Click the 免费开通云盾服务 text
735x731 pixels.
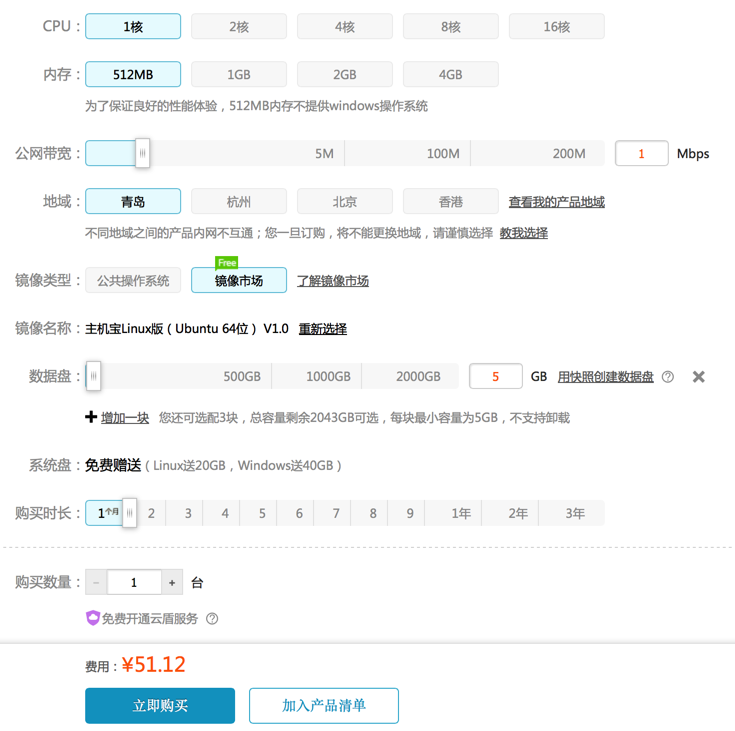pos(150,618)
